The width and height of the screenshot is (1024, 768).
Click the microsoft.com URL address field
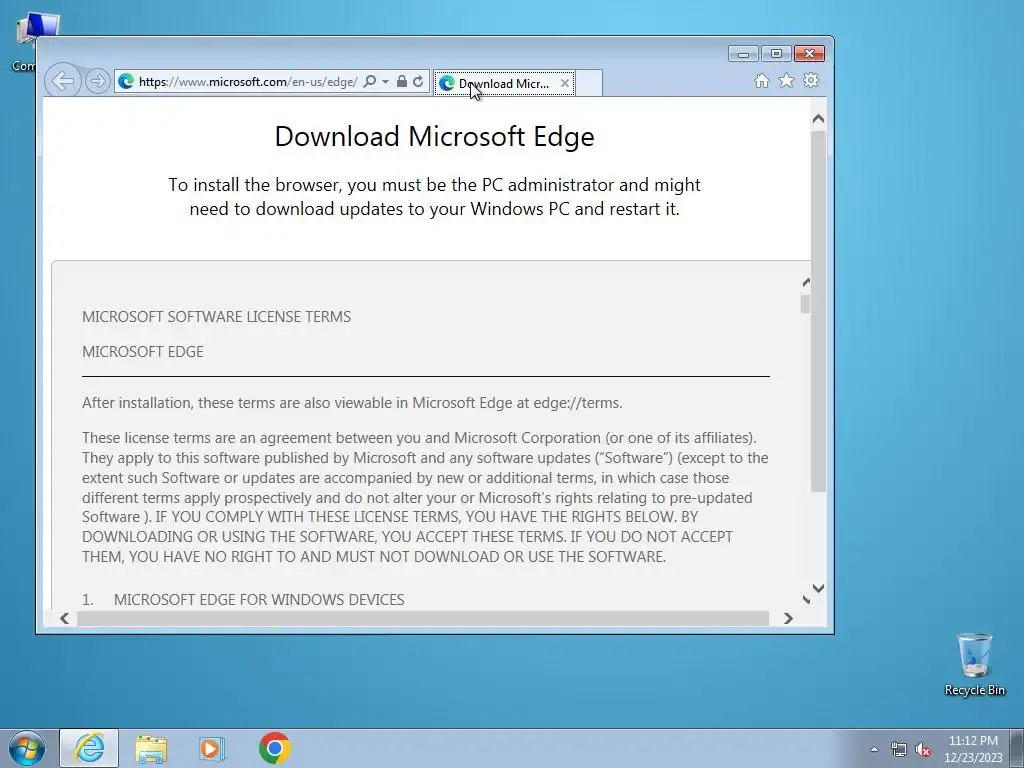coord(248,82)
